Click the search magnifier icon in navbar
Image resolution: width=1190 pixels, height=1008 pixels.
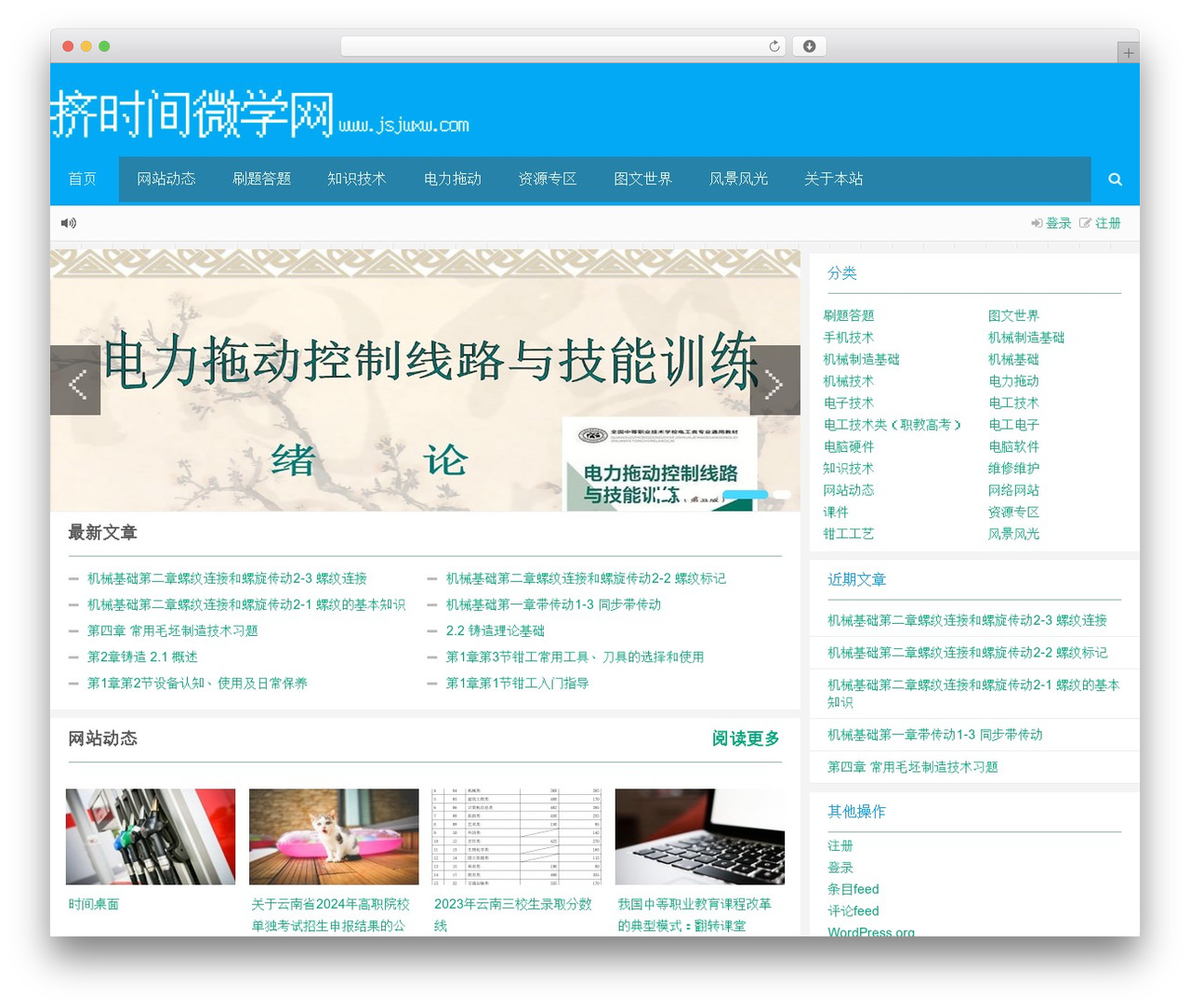[1115, 179]
